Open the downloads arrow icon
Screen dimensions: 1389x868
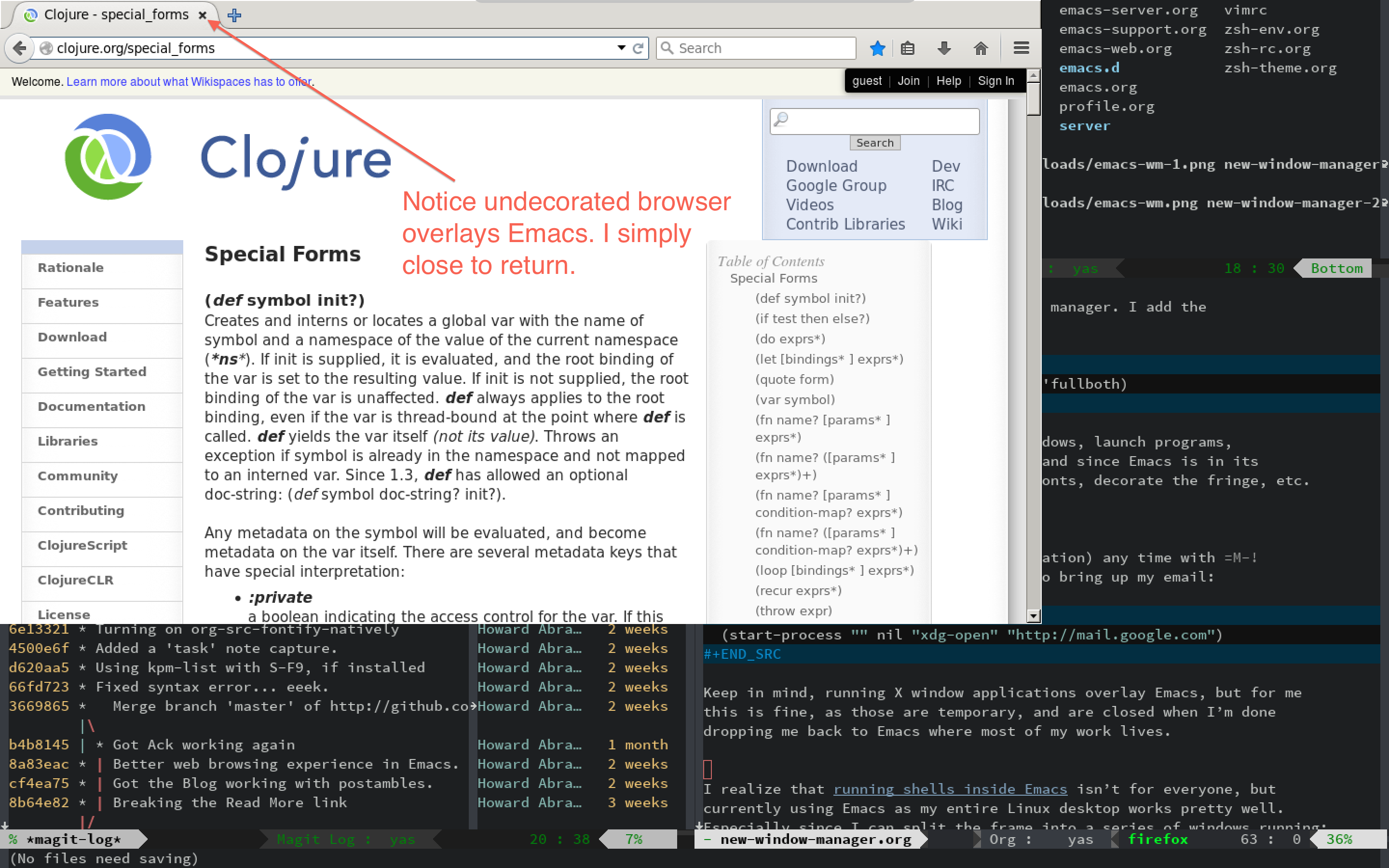944,48
